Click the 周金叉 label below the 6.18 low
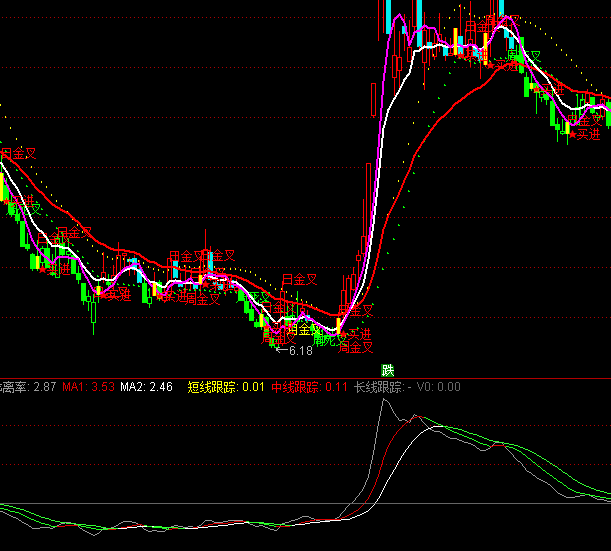The width and height of the screenshot is (611, 551). (356, 348)
